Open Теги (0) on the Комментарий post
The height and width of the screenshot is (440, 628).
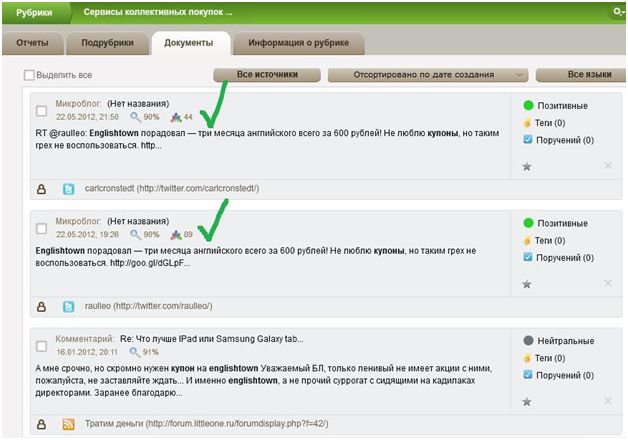(x=550, y=358)
